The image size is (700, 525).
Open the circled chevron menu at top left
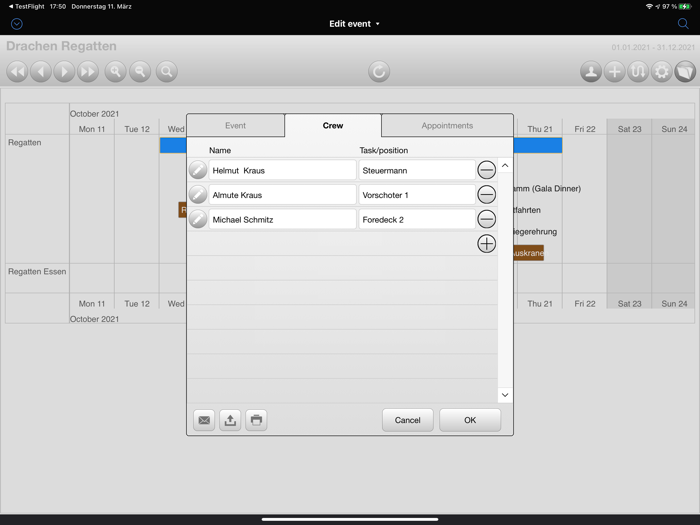pos(17,24)
